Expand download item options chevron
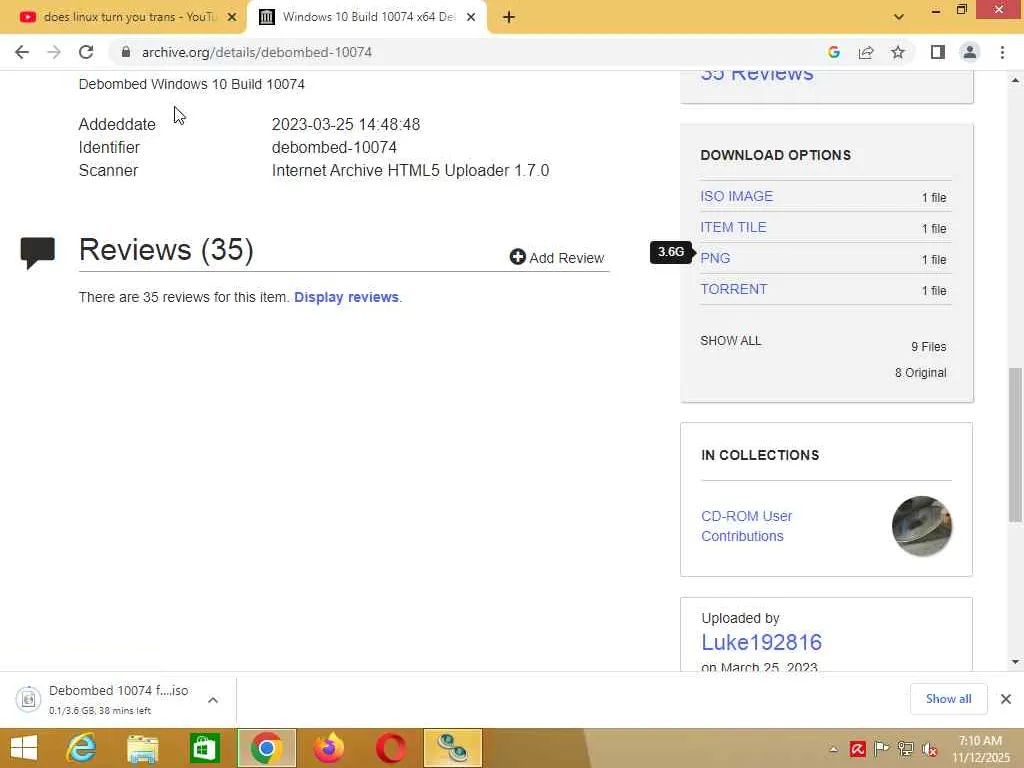Image resolution: width=1024 pixels, height=768 pixels. point(213,700)
